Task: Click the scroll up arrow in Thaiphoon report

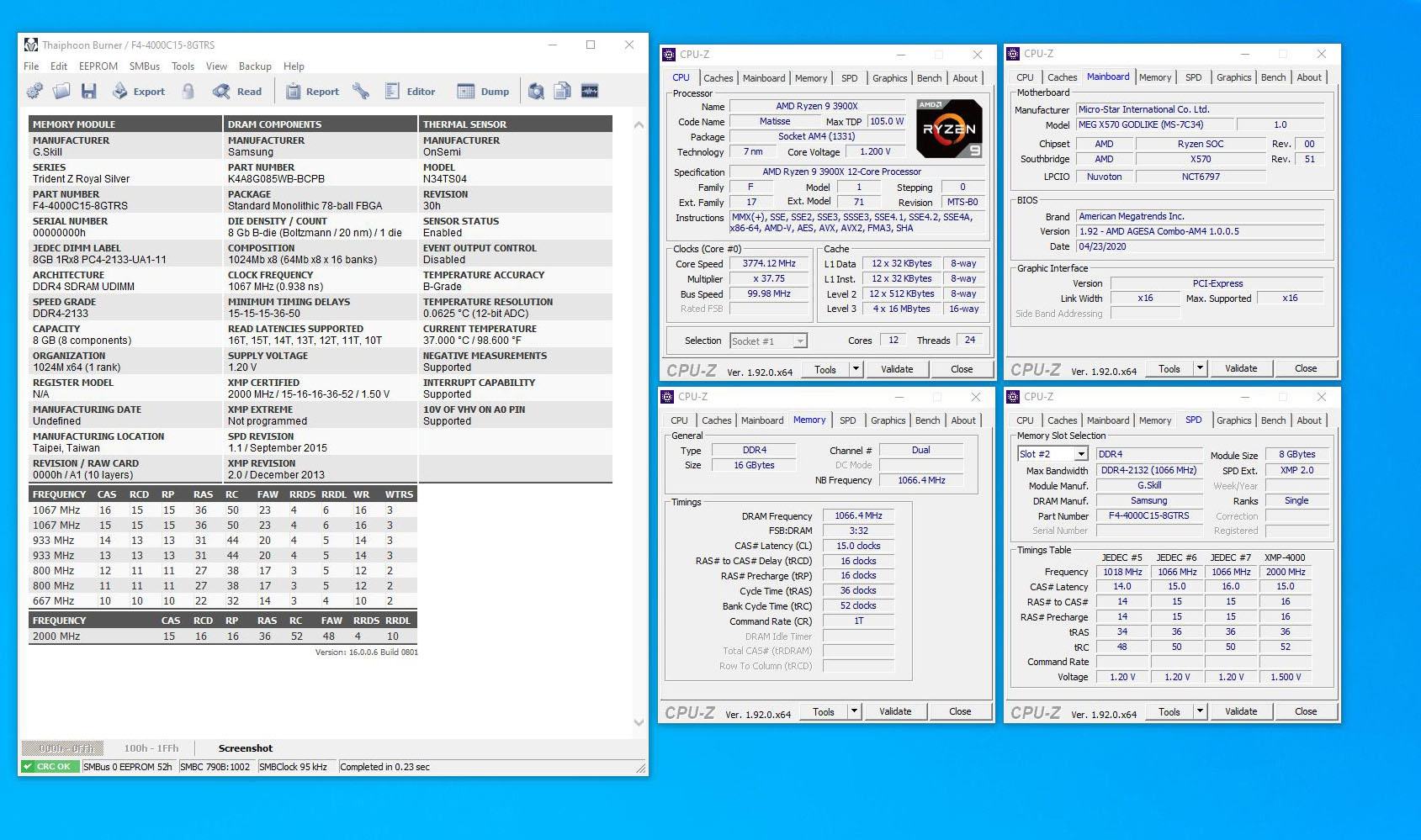Action: (x=639, y=125)
